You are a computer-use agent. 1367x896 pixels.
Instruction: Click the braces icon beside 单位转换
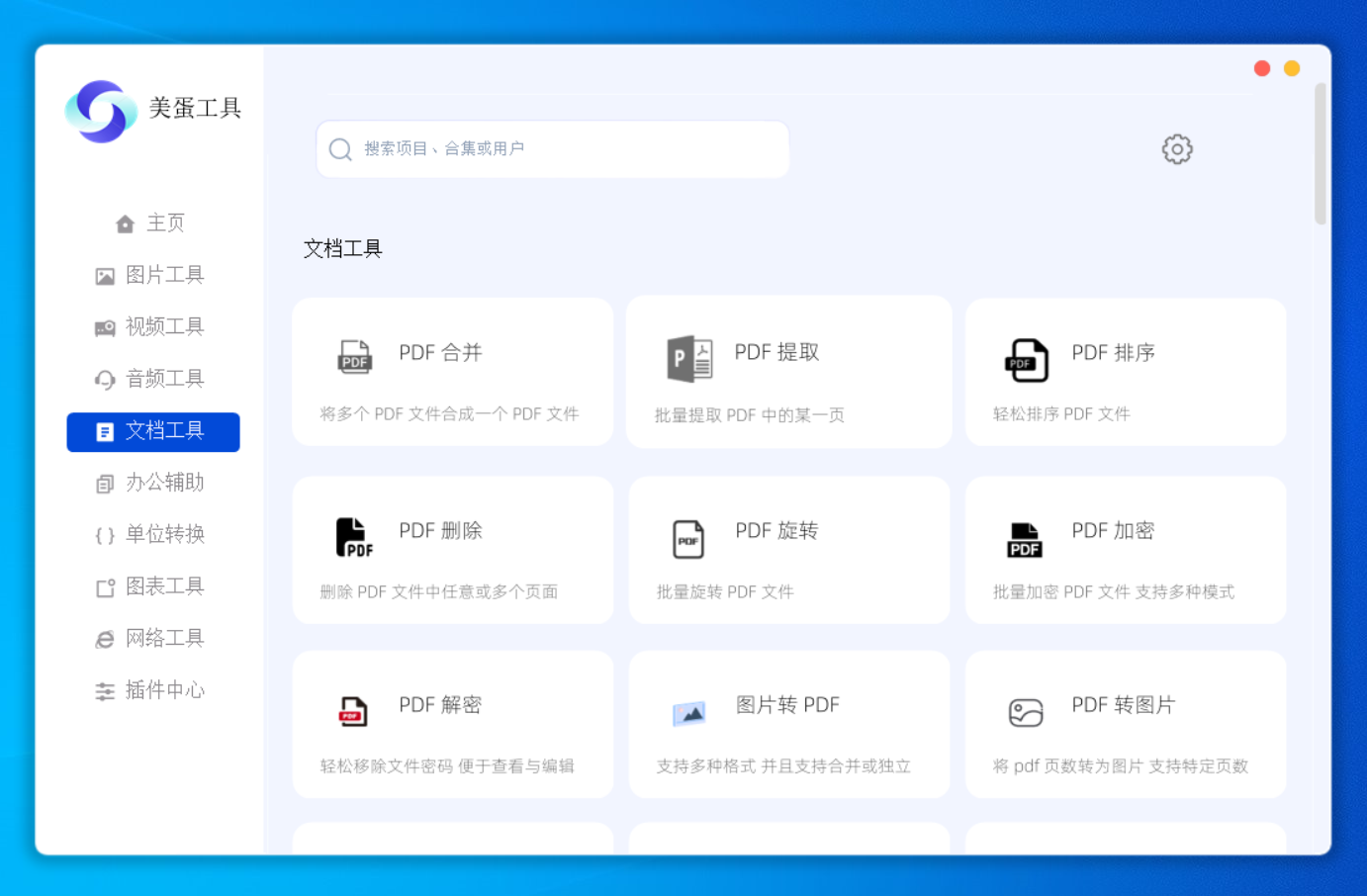[105, 536]
